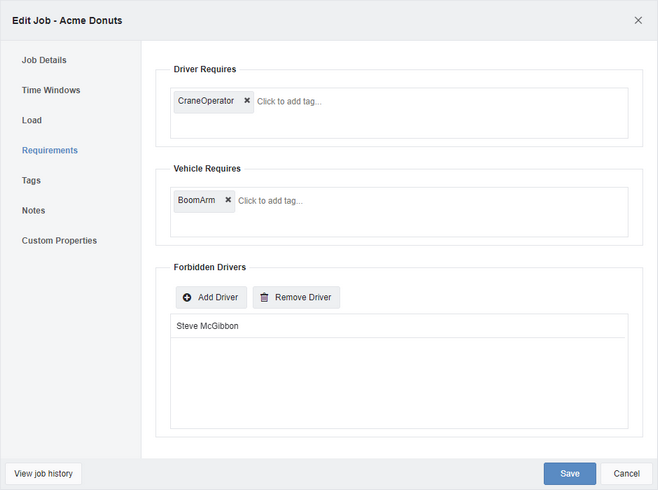Select the Requirements section in the sidebar

click(x=50, y=150)
